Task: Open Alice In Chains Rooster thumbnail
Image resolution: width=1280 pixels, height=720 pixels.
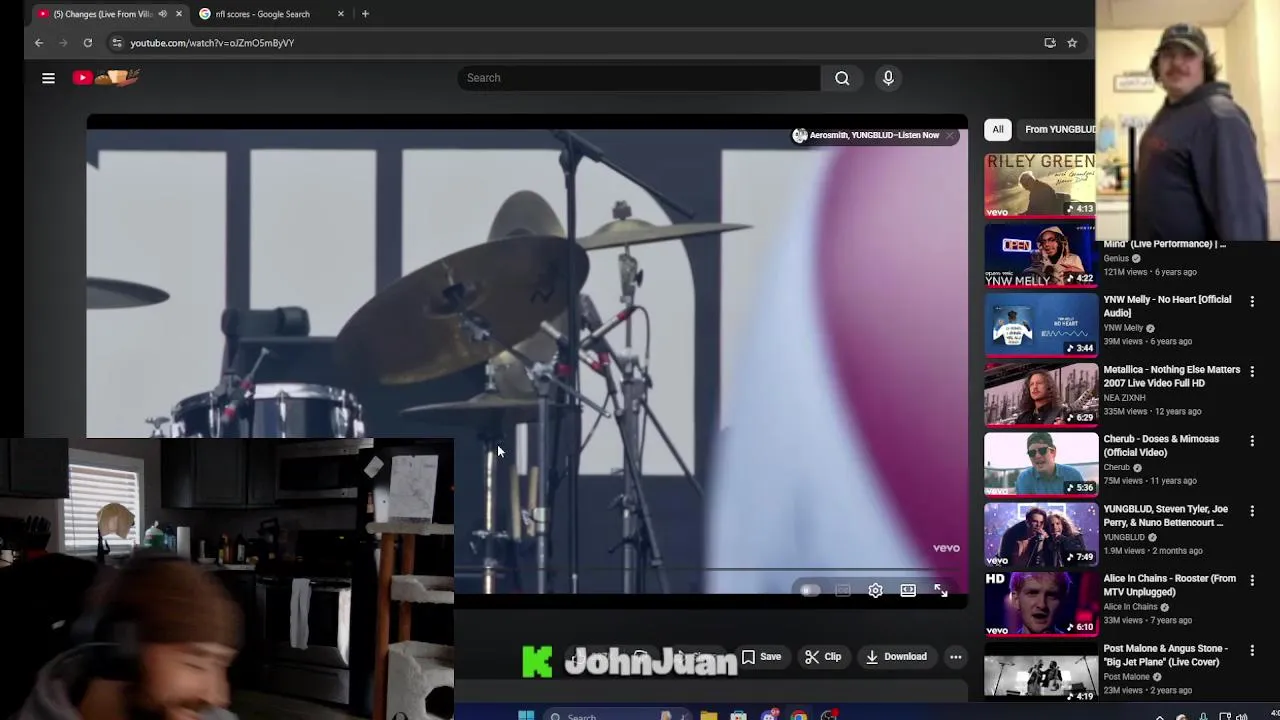Action: click(1040, 604)
